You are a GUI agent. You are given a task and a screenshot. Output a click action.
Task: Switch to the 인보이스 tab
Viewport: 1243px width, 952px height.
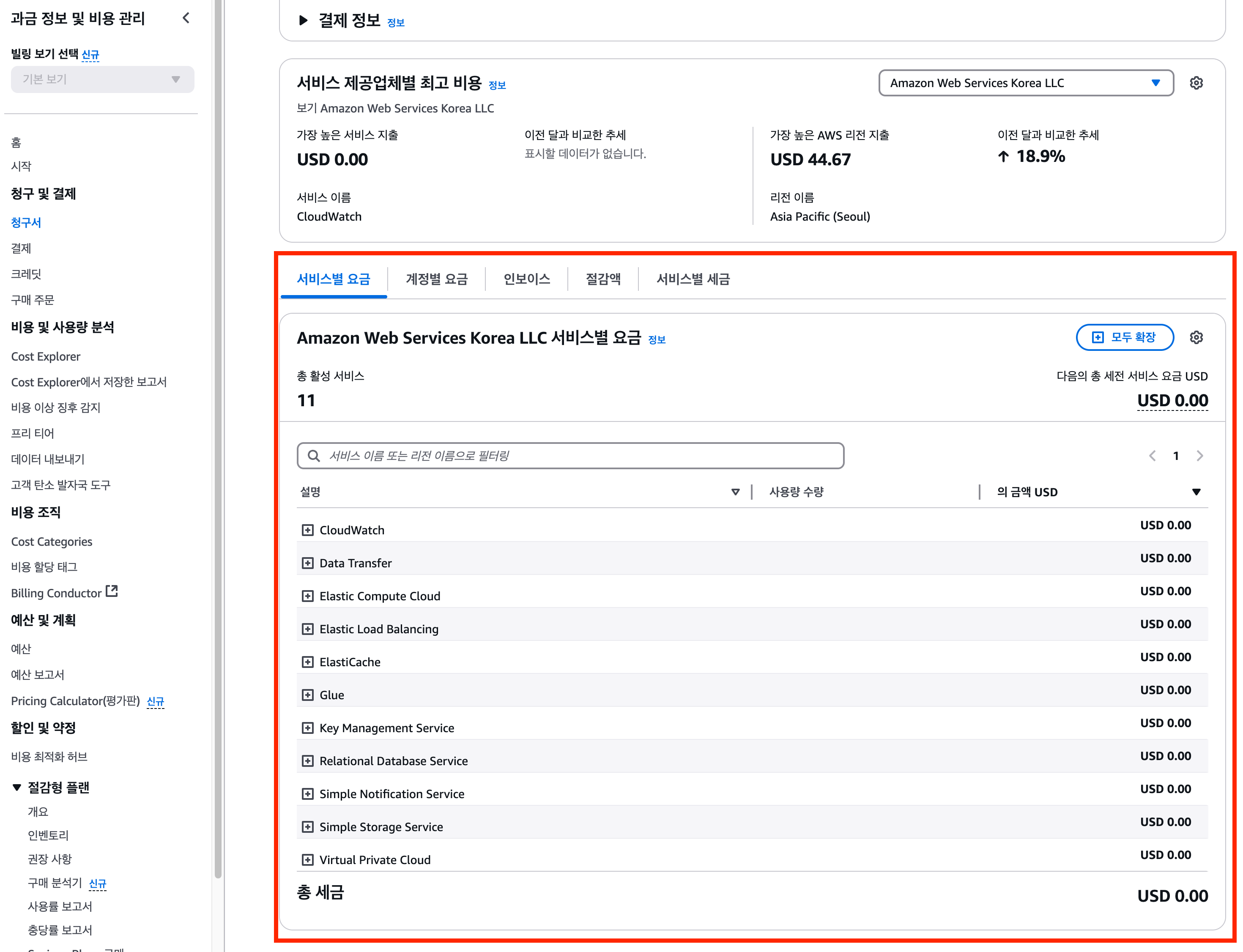[x=526, y=279]
